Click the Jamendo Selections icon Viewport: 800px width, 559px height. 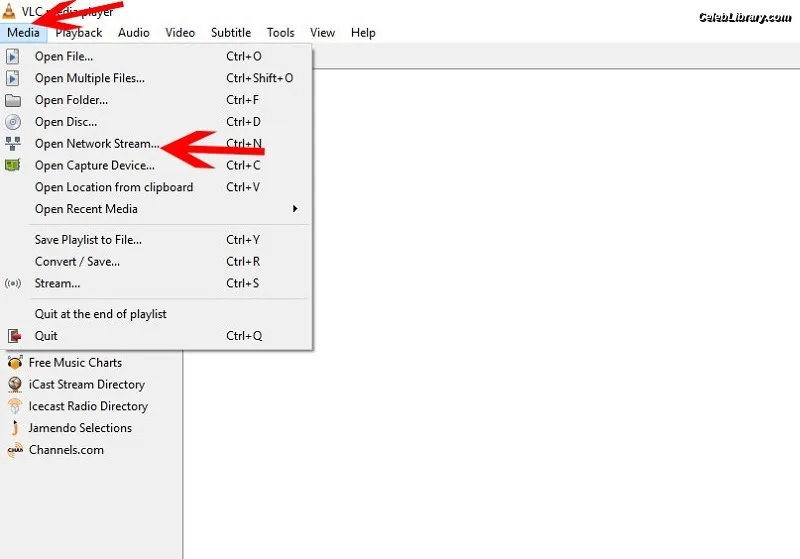[x=15, y=428]
